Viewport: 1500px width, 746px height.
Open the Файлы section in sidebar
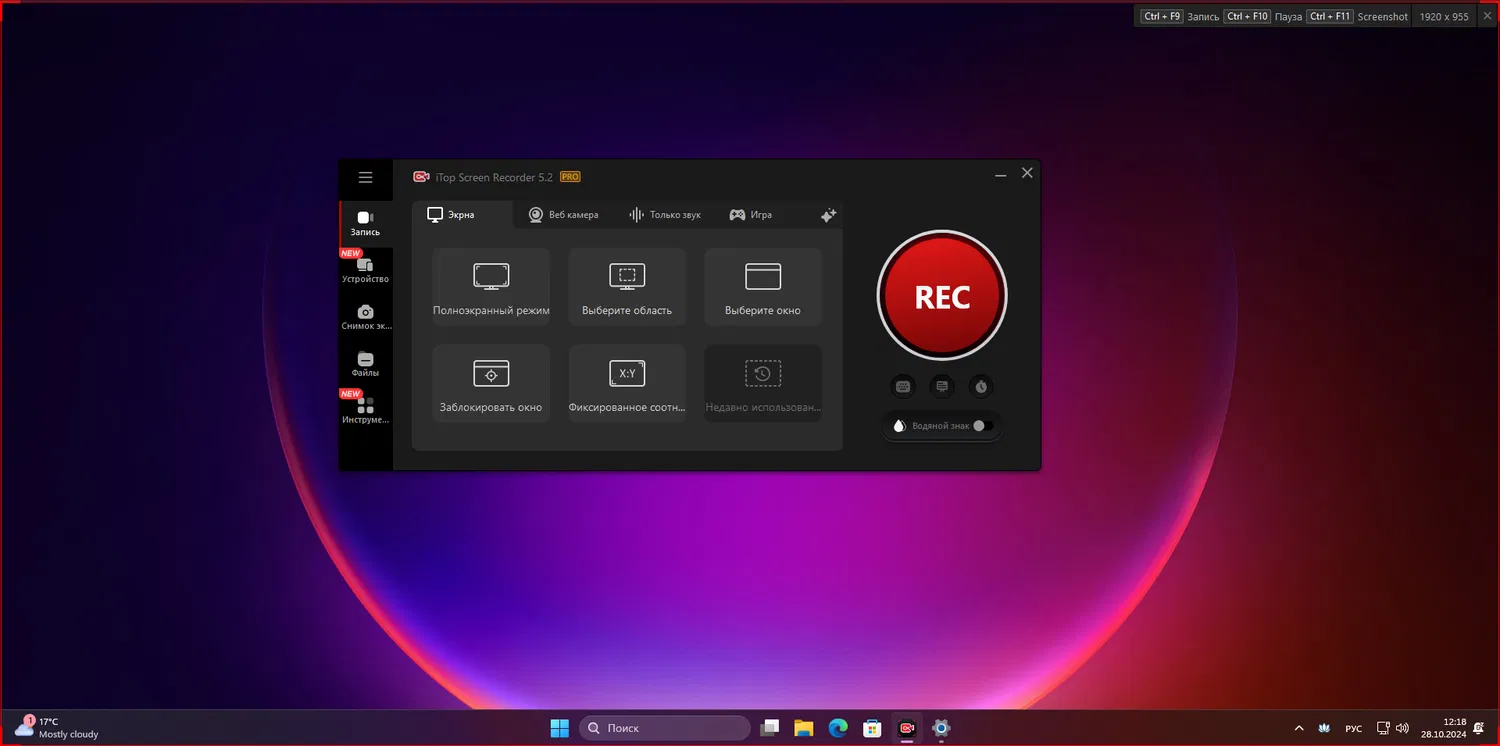click(x=365, y=363)
